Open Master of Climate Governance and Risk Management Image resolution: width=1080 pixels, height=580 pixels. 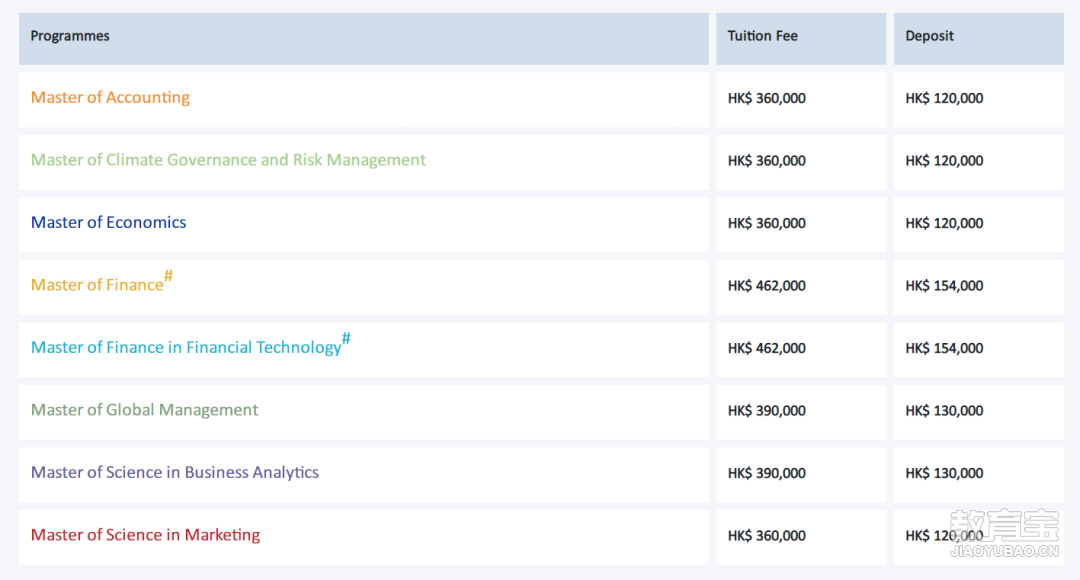tap(228, 160)
